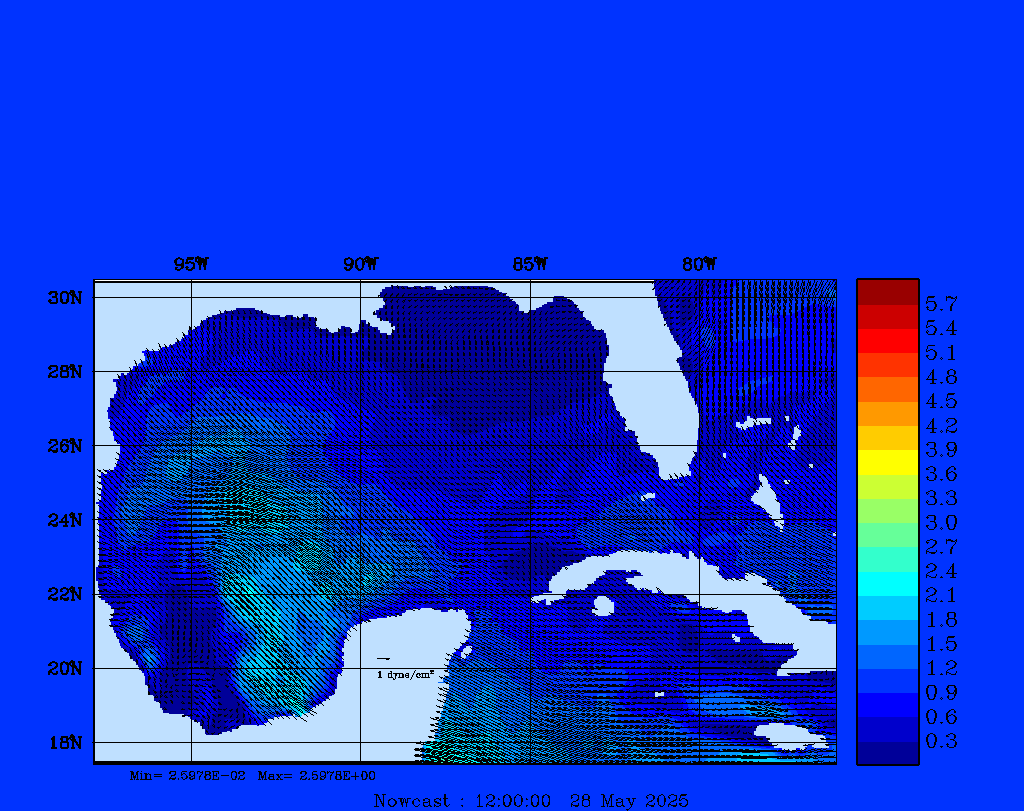Select the cyan swatch in the color legend
The image size is (1024, 811).
(887, 583)
